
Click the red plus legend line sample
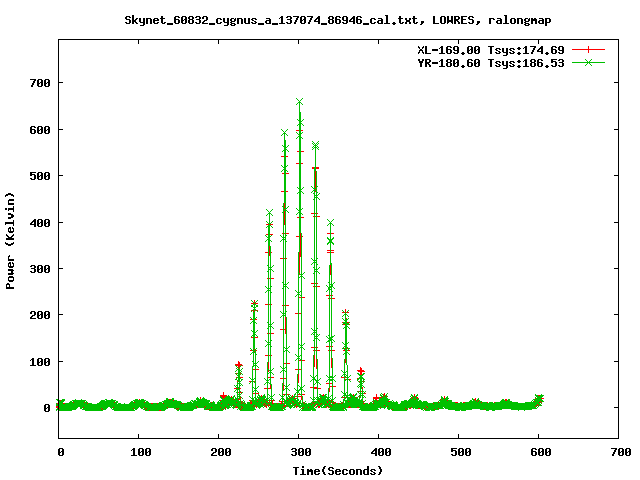pyautogui.click(x=588, y=50)
